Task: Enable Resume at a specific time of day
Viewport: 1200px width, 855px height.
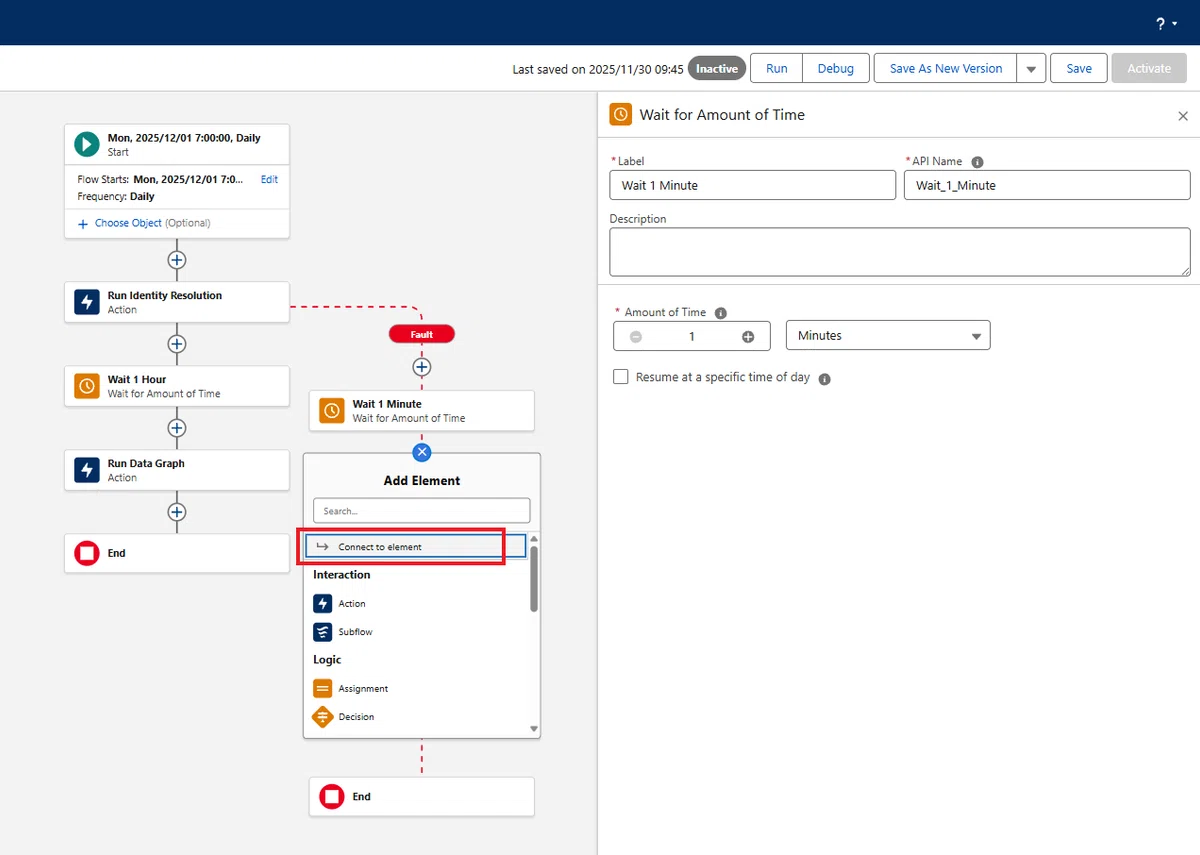Action: click(x=621, y=377)
